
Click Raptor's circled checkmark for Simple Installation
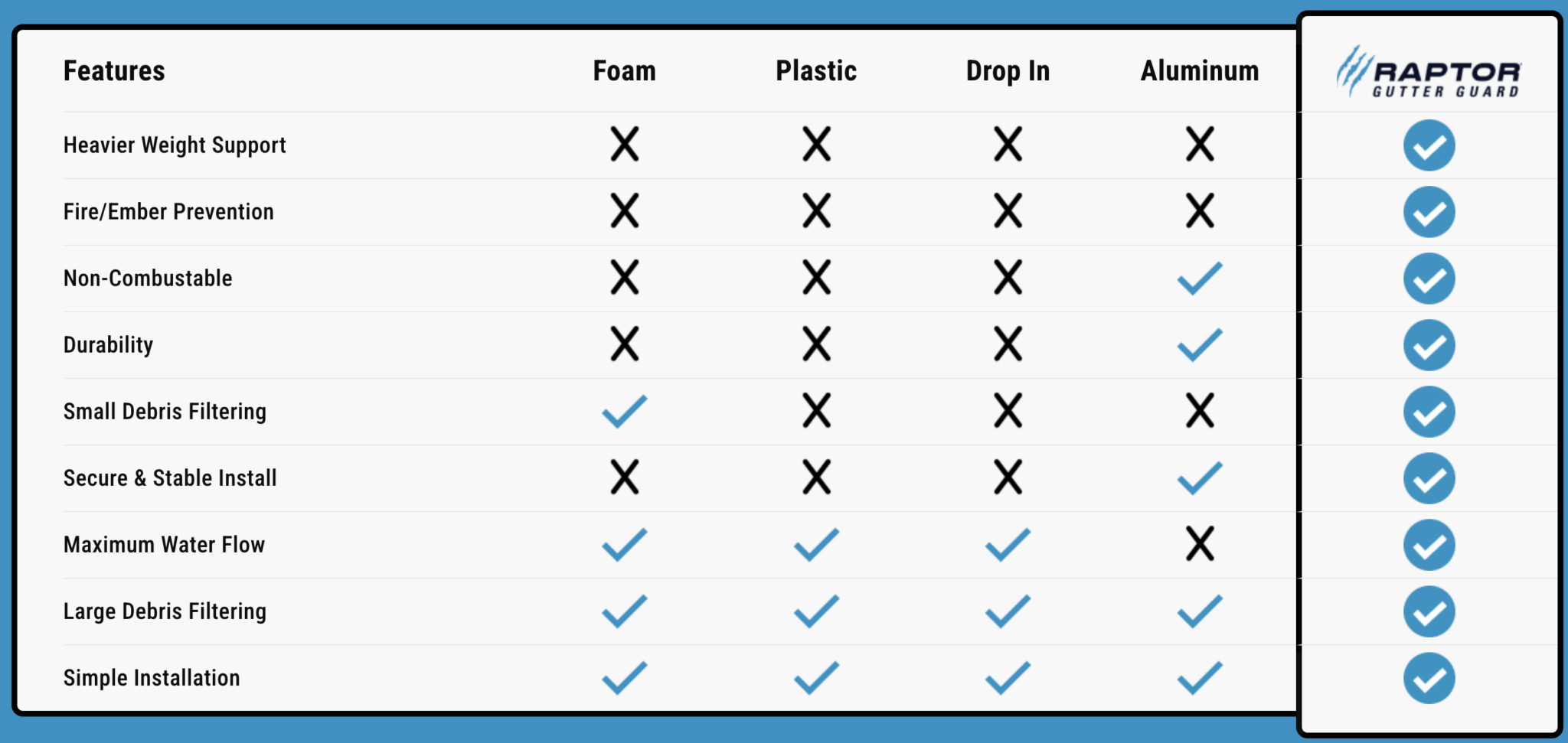(x=1429, y=678)
